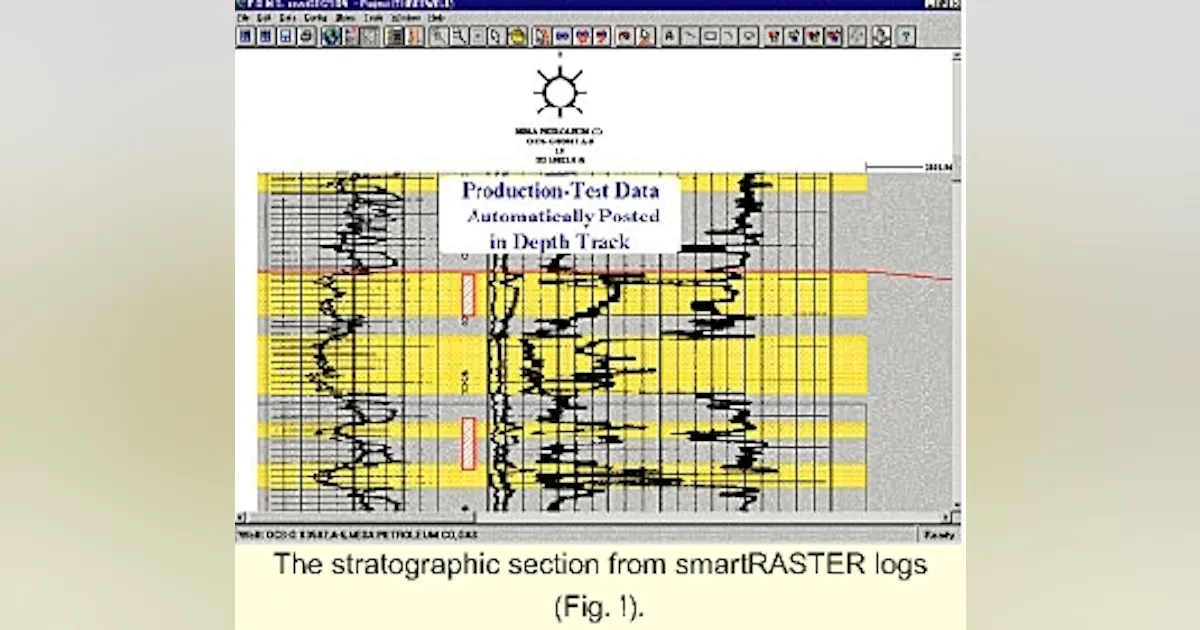1200x630 pixels.
Task: Click lower red production-test marker in depth track
Action: click(x=468, y=443)
